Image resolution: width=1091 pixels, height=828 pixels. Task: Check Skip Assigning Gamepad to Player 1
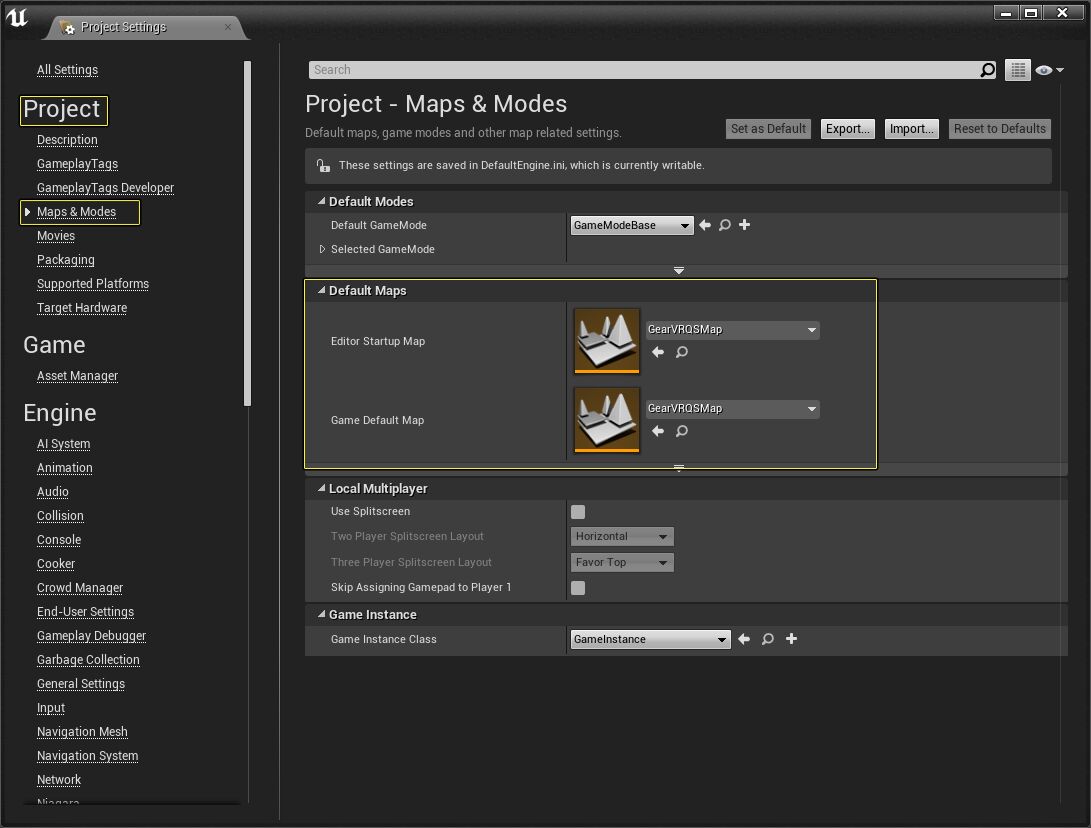click(x=577, y=588)
